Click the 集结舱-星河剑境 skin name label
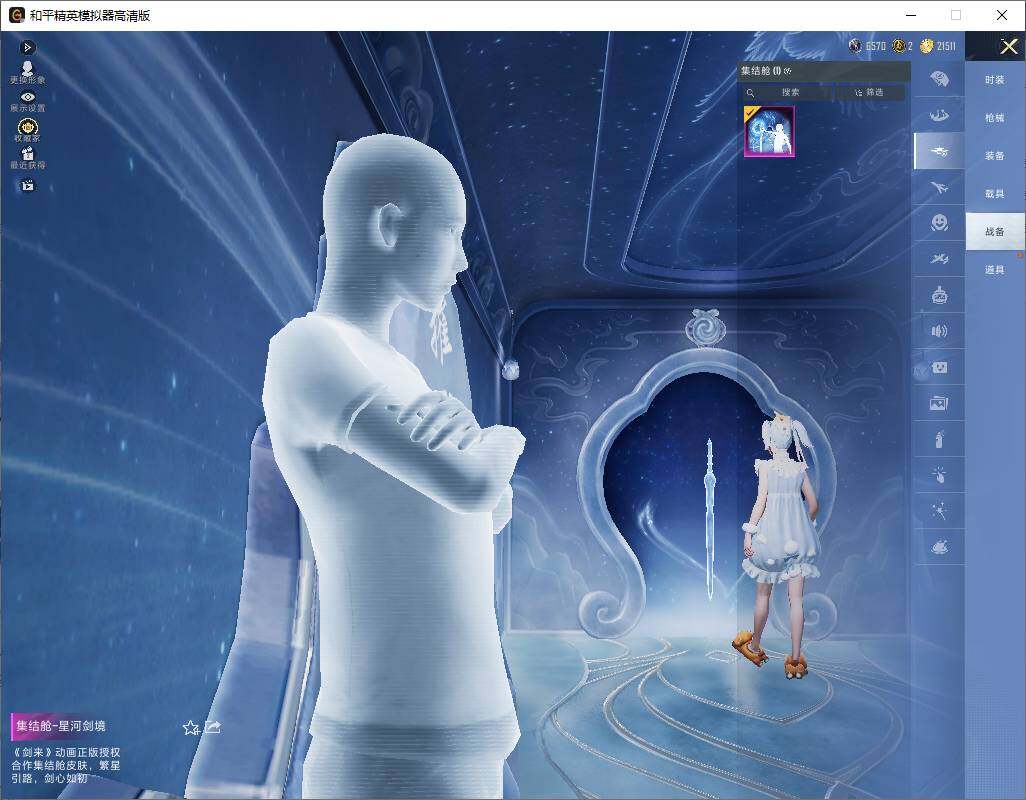 click(x=60, y=726)
